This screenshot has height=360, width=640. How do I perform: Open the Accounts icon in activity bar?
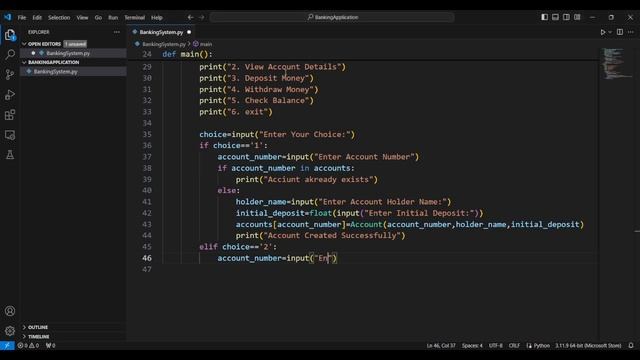10,311
